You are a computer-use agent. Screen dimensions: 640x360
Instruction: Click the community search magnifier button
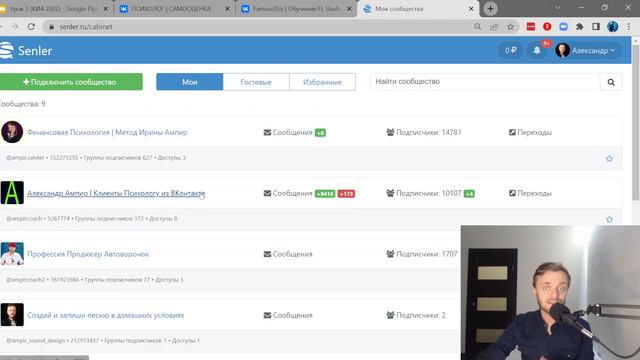click(x=611, y=82)
